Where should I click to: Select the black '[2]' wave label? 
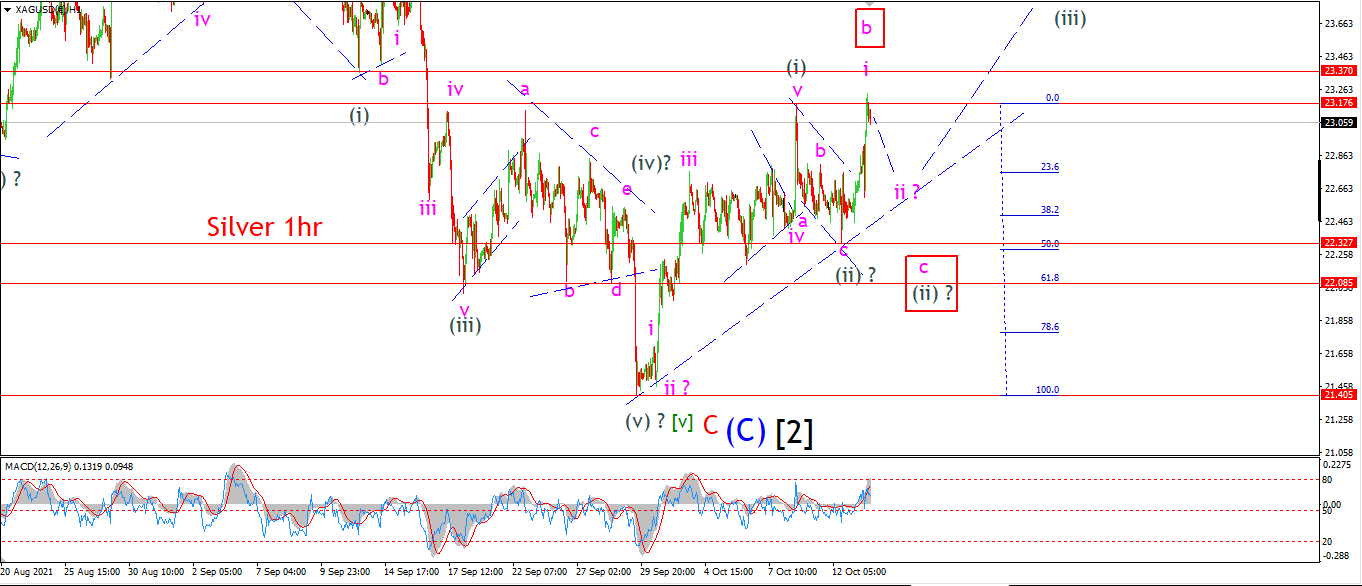(x=794, y=431)
